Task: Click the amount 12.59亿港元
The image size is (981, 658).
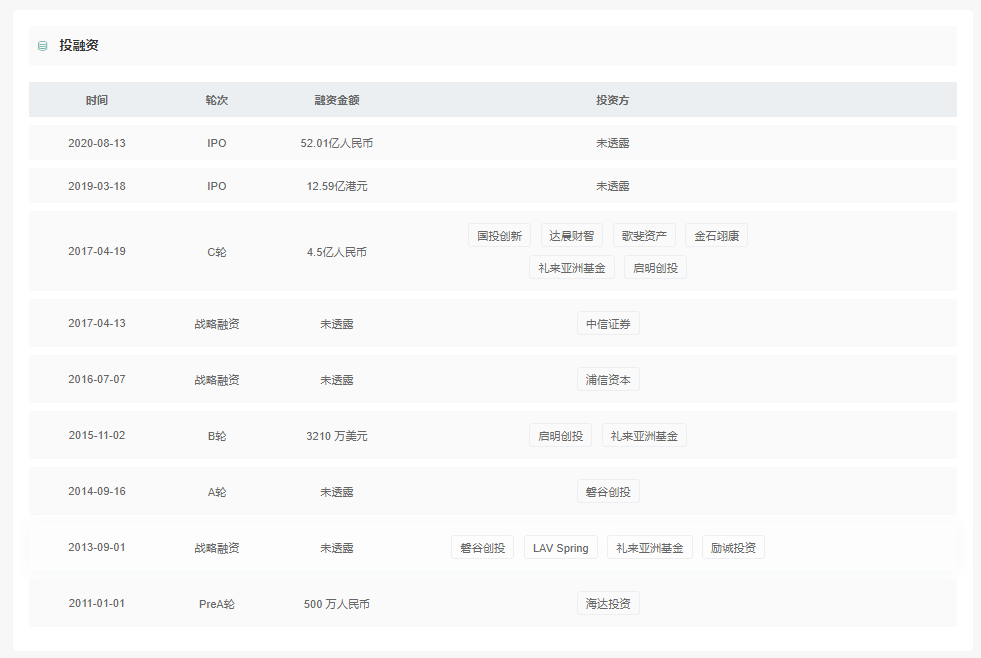Action: pos(337,186)
